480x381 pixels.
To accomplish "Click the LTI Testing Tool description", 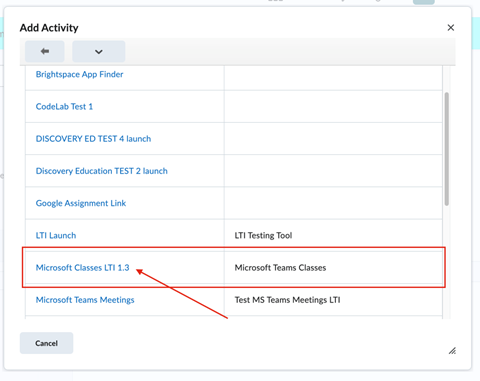I will (x=263, y=235).
